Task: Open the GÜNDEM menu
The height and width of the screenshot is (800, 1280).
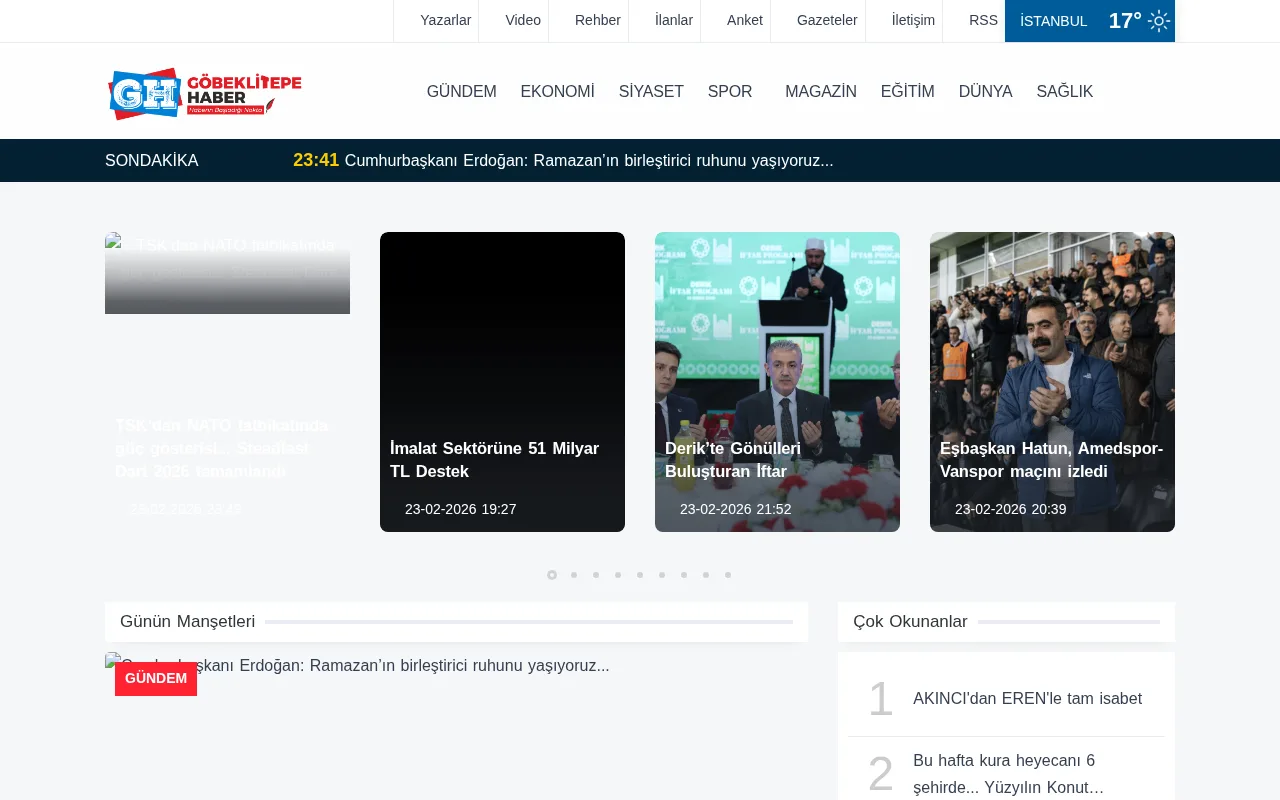Action: click(461, 91)
